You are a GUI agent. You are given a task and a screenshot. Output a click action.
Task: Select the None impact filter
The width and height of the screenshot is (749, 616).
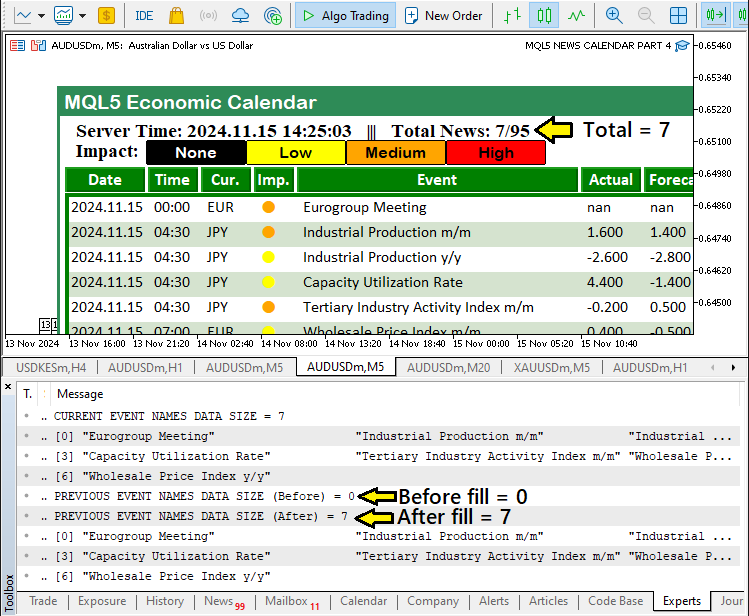(196, 153)
